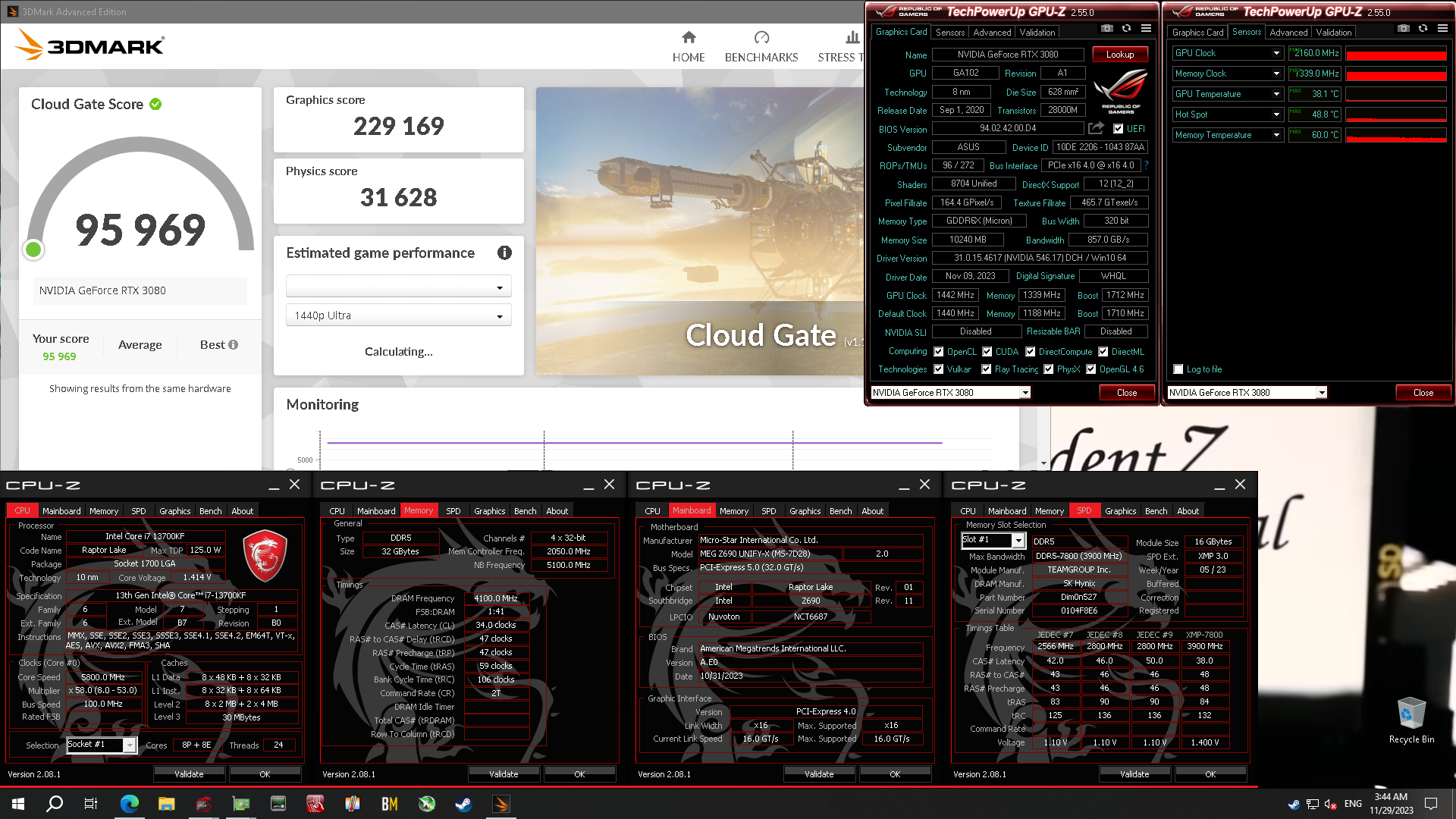The width and height of the screenshot is (1456, 819).
Task: Refresh the GPU-Z Sensors window
Action: click(x=1423, y=29)
